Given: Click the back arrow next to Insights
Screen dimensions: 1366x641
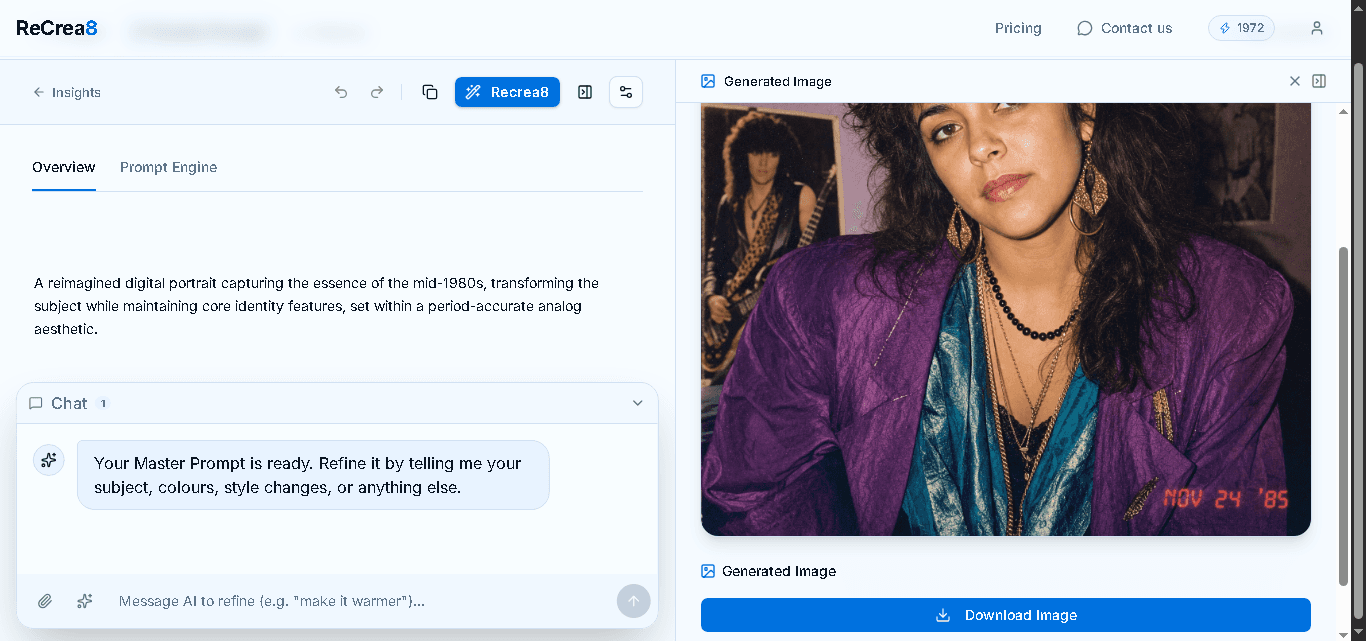Looking at the screenshot, I should (39, 92).
